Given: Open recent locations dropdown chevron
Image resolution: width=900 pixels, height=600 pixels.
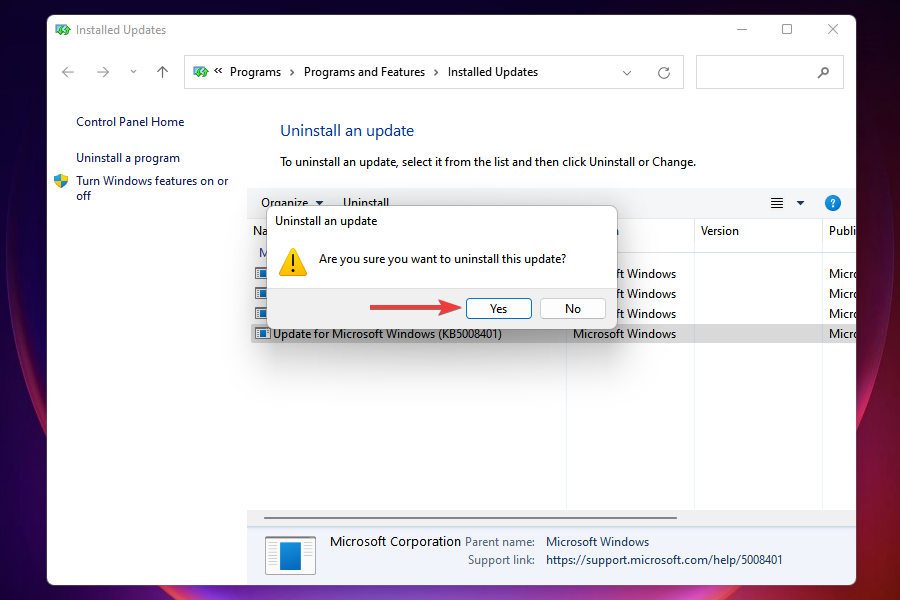Looking at the screenshot, I should pyautogui.click(x=133, y=72).
